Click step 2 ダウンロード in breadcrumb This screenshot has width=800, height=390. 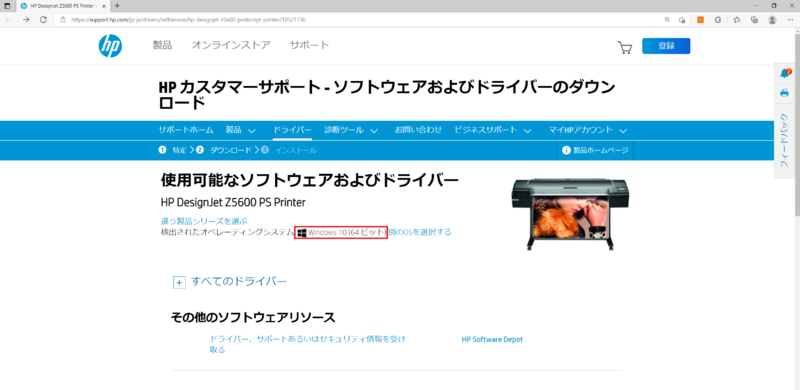tap(224, 150)
